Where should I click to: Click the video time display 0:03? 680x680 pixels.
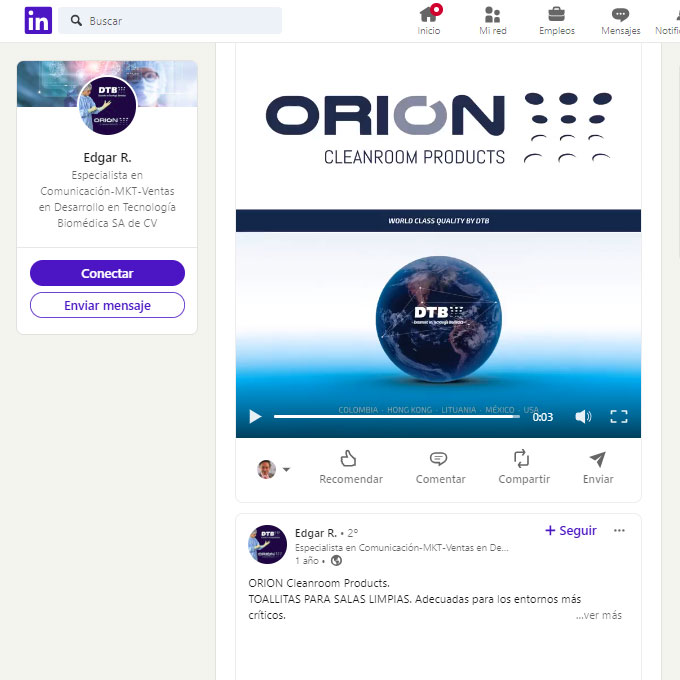[543, 417]
